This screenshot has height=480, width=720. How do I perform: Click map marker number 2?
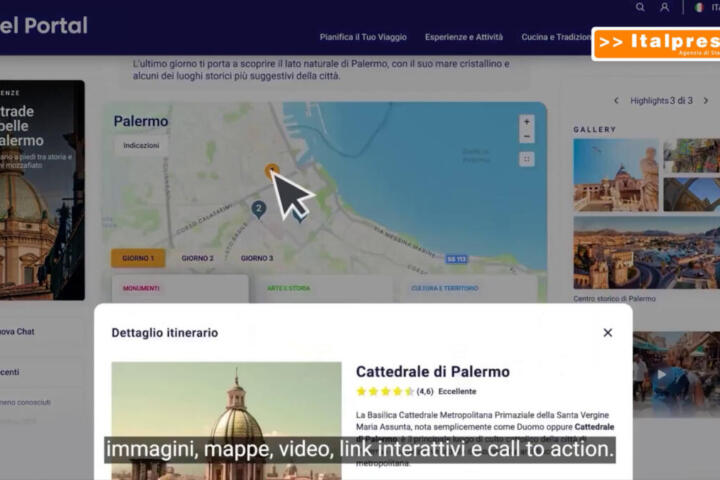pos(258,209)
